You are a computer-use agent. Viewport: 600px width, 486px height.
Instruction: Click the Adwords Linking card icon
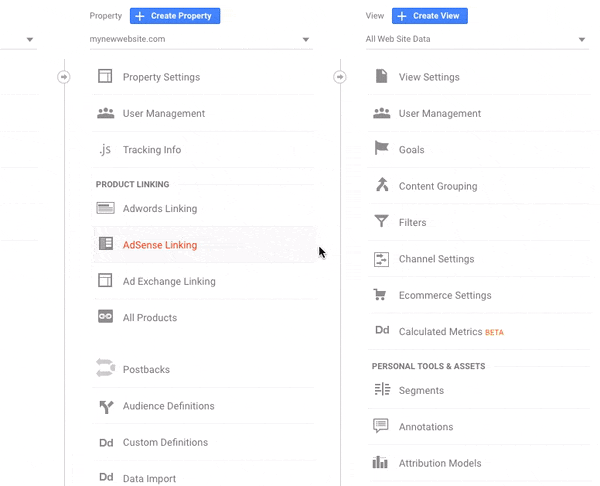(x=105, y=208)
